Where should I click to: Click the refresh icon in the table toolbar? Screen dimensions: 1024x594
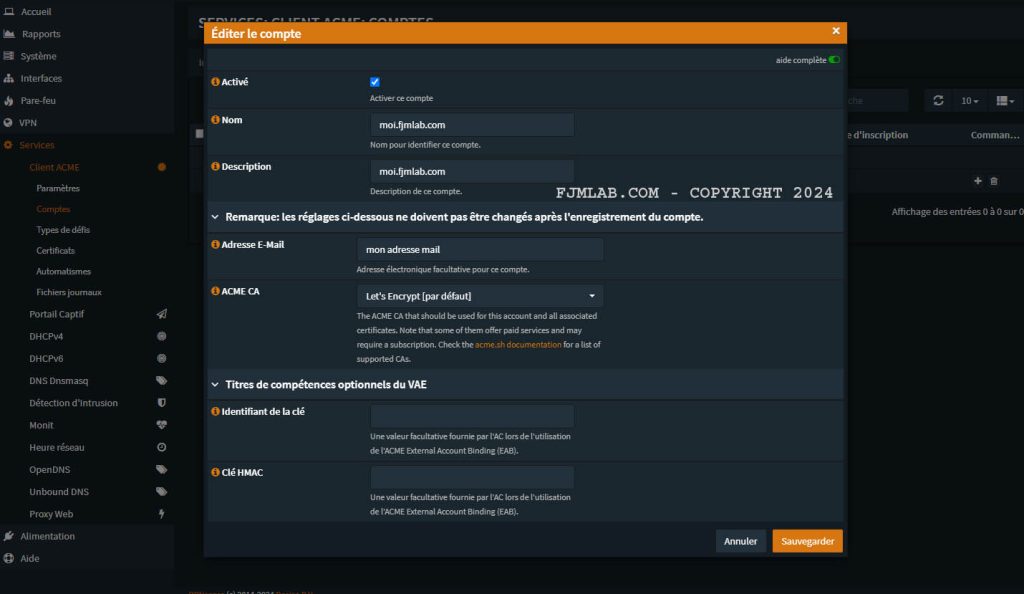pos(938,101)
